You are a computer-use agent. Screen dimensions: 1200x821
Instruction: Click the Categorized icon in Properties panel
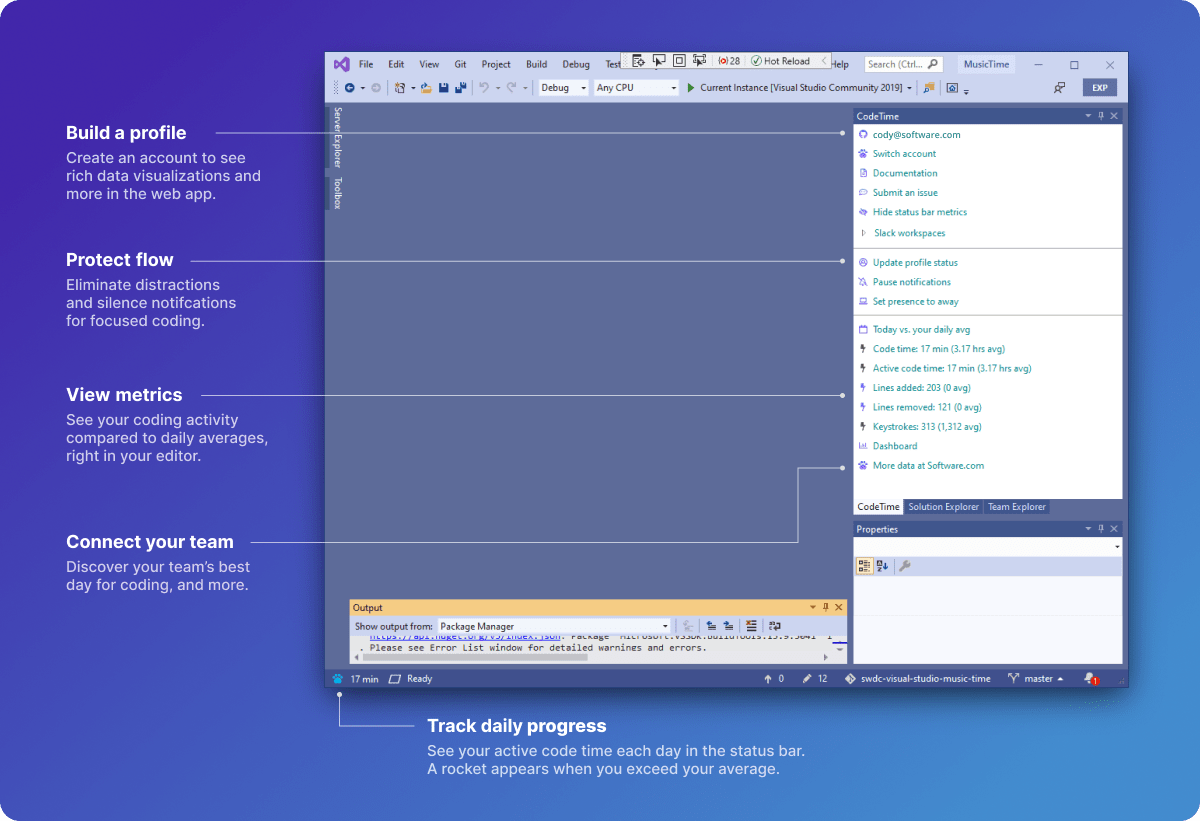(x=864, y=566)
